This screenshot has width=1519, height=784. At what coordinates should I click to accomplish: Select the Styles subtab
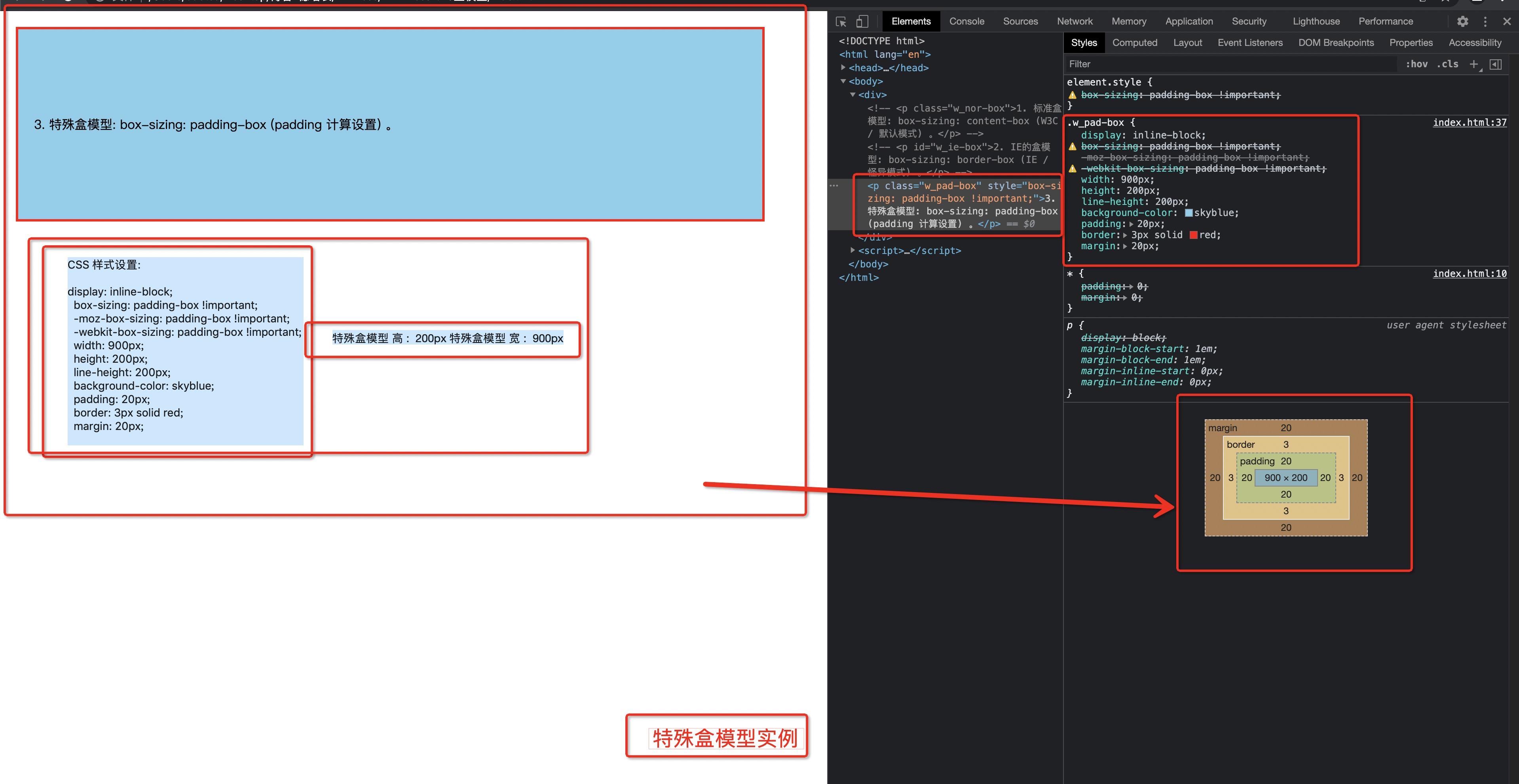coord(1084,42)
